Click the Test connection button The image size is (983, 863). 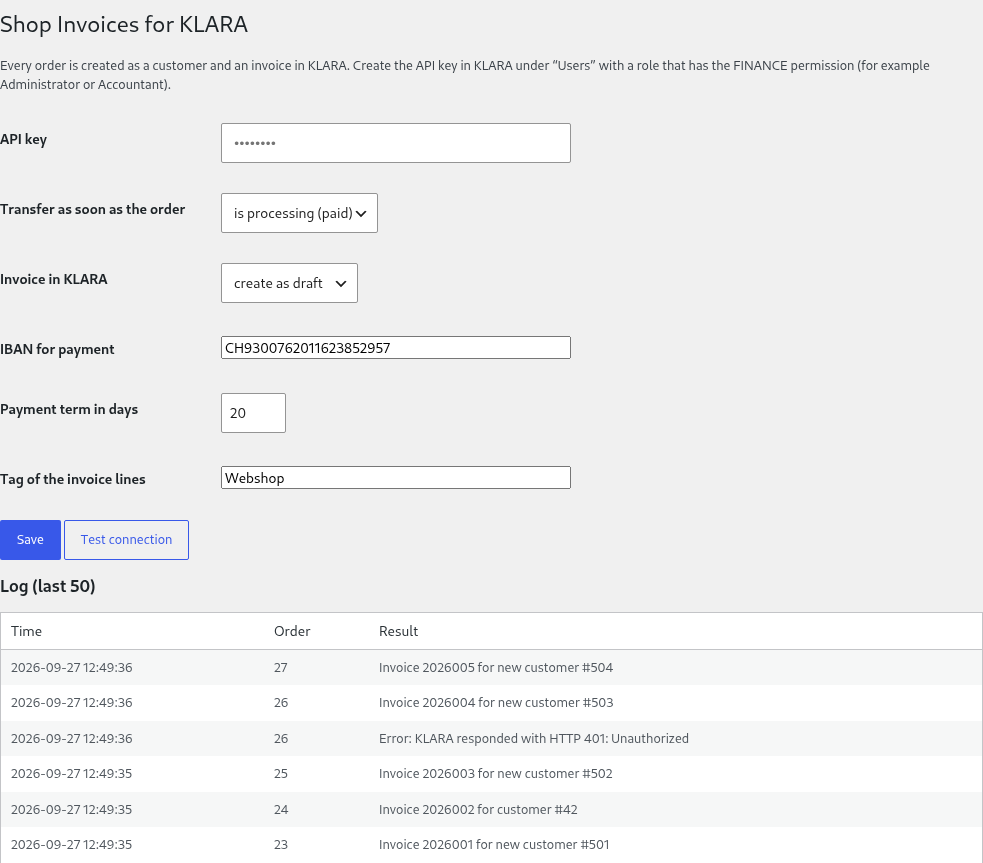pos(126,540)
